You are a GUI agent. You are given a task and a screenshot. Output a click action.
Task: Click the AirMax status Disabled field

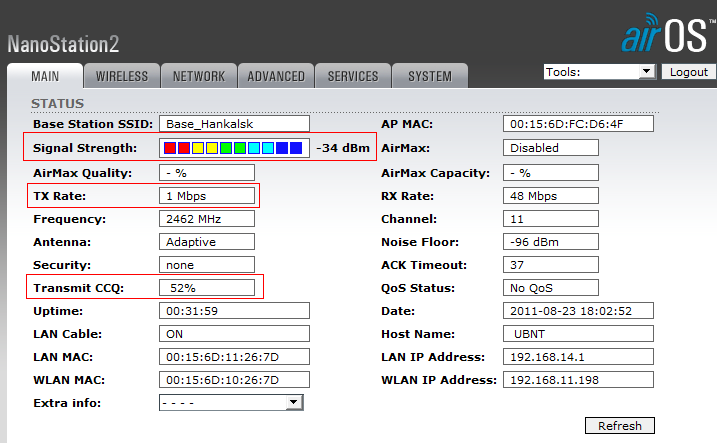551,148
